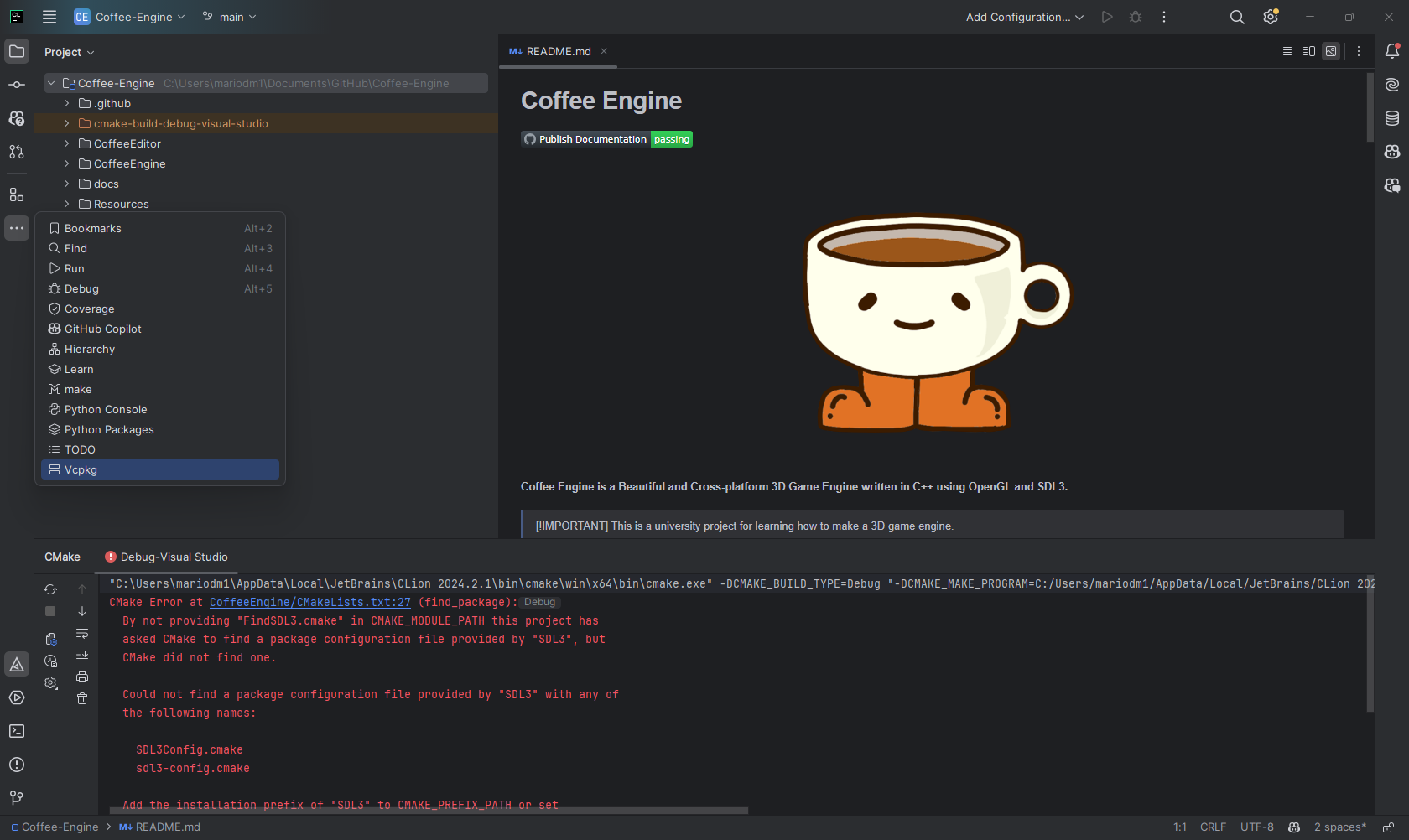Viewport: 1409px width, 840px height.
Task: Open the Services tool window
Action: (17, 697)
